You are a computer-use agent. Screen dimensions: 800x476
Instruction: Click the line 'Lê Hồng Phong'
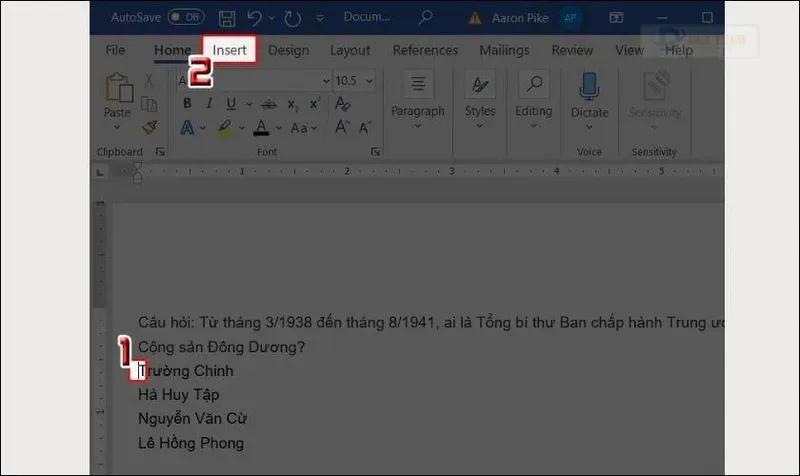pyautogui.click(x=191, y=443)
